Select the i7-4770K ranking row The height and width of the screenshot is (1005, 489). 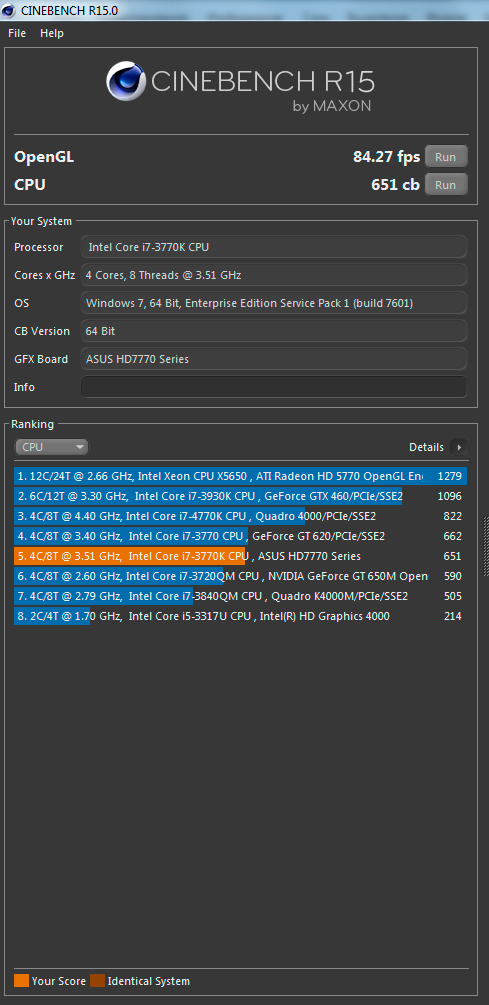(x=240, y=516)
